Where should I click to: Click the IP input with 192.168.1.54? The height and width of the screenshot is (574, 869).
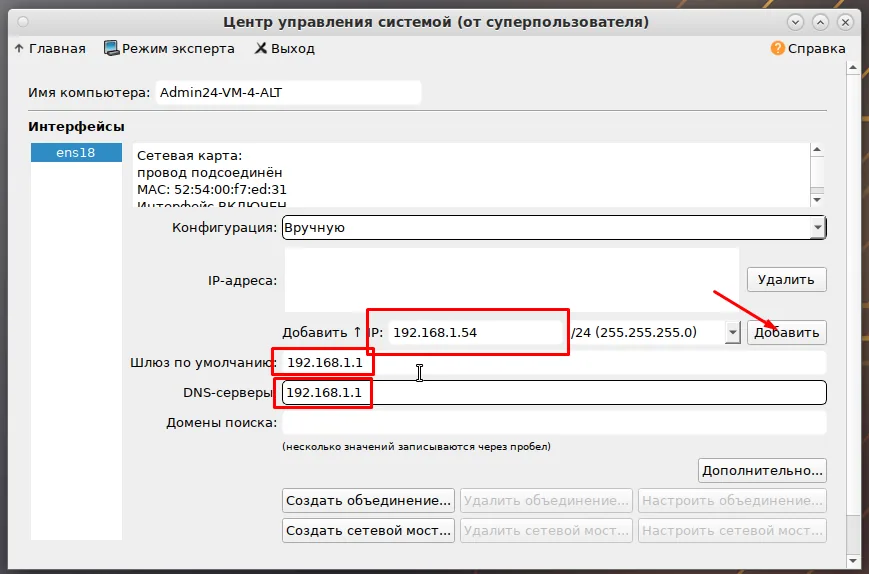[476, 332]
